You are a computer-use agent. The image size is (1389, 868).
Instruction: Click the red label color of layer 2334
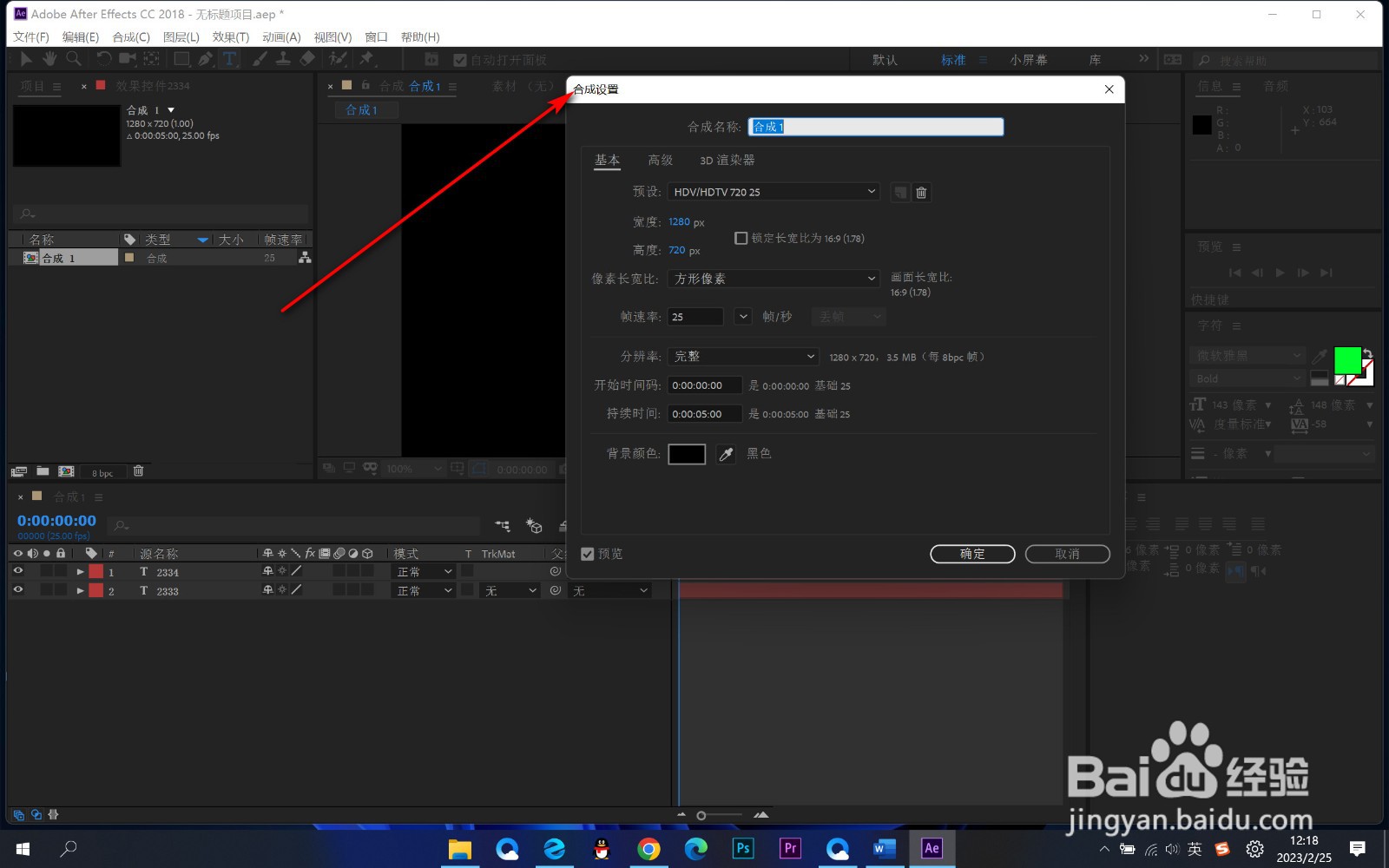[x=95, y=572]
